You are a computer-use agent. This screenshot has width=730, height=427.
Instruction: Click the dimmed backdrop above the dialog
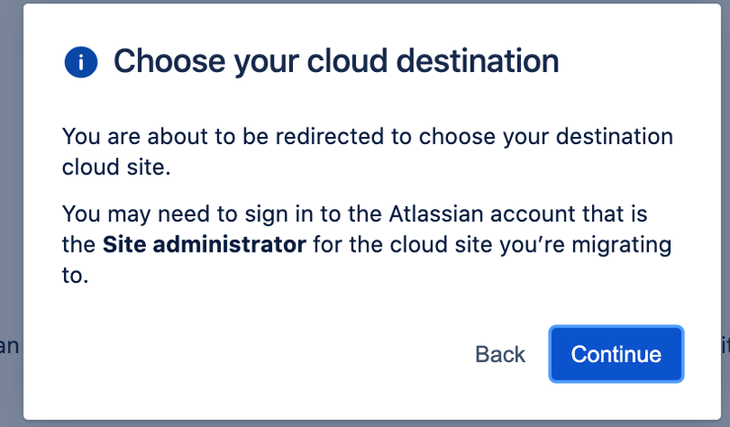(x=365, y=1)
